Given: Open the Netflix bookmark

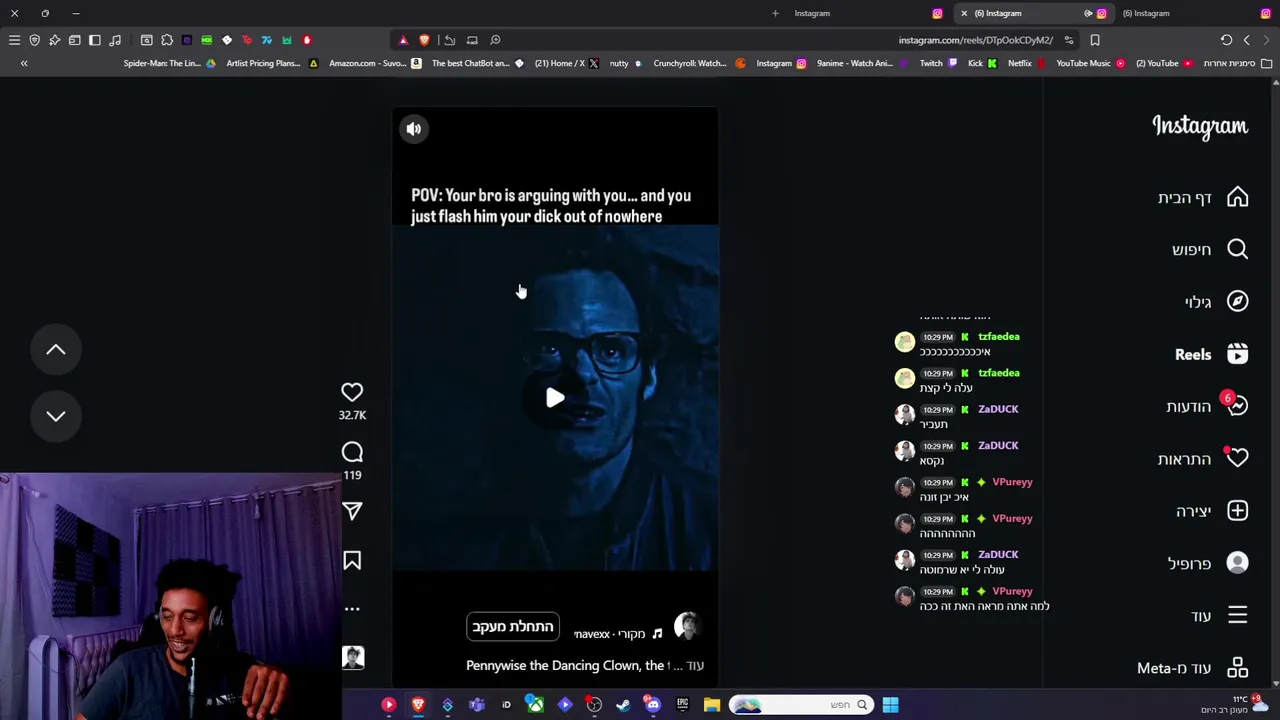Looking at the screenshot, I should 1027,63.
